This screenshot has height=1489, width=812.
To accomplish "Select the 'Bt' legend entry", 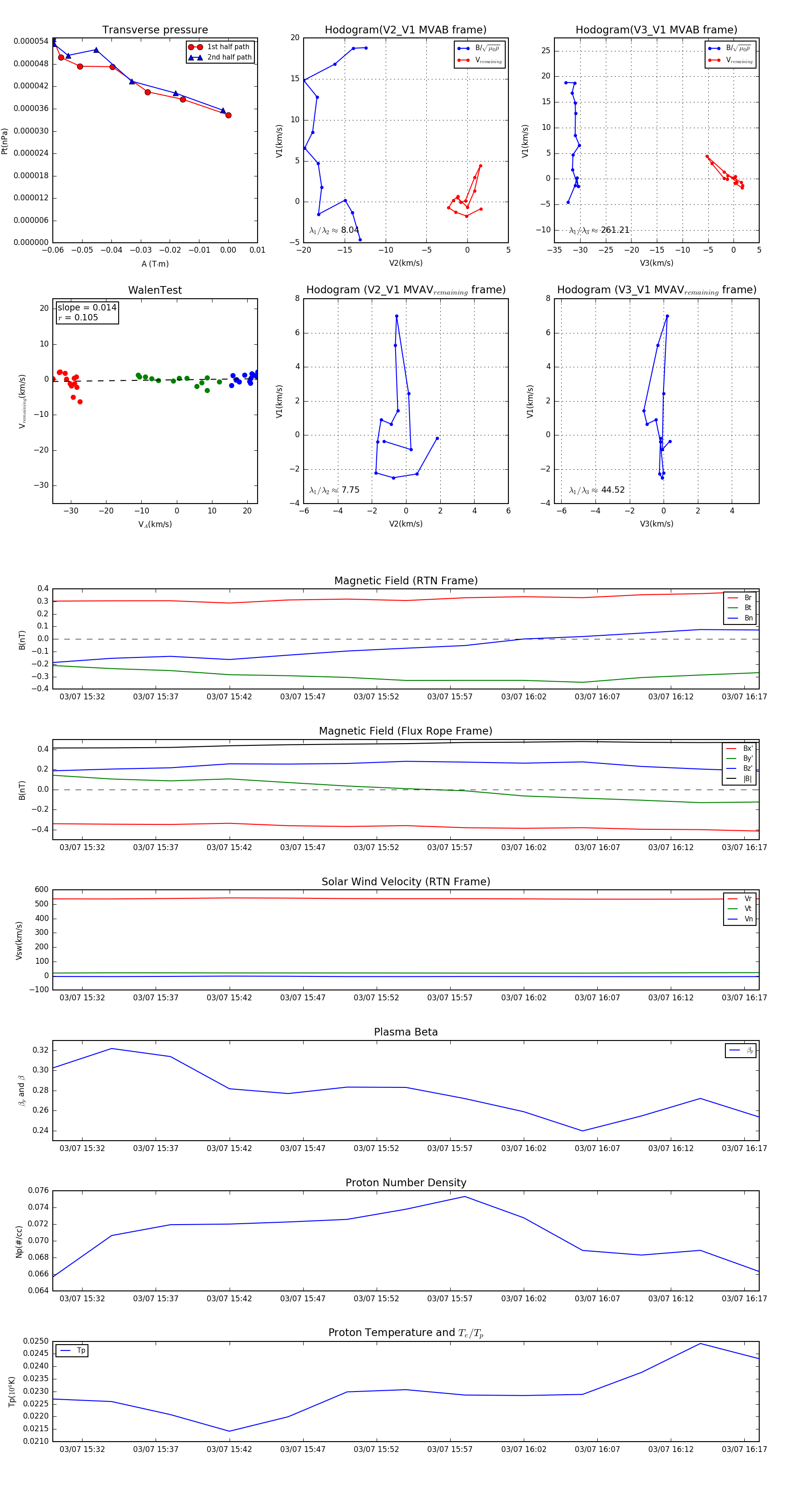I will 740,608.
